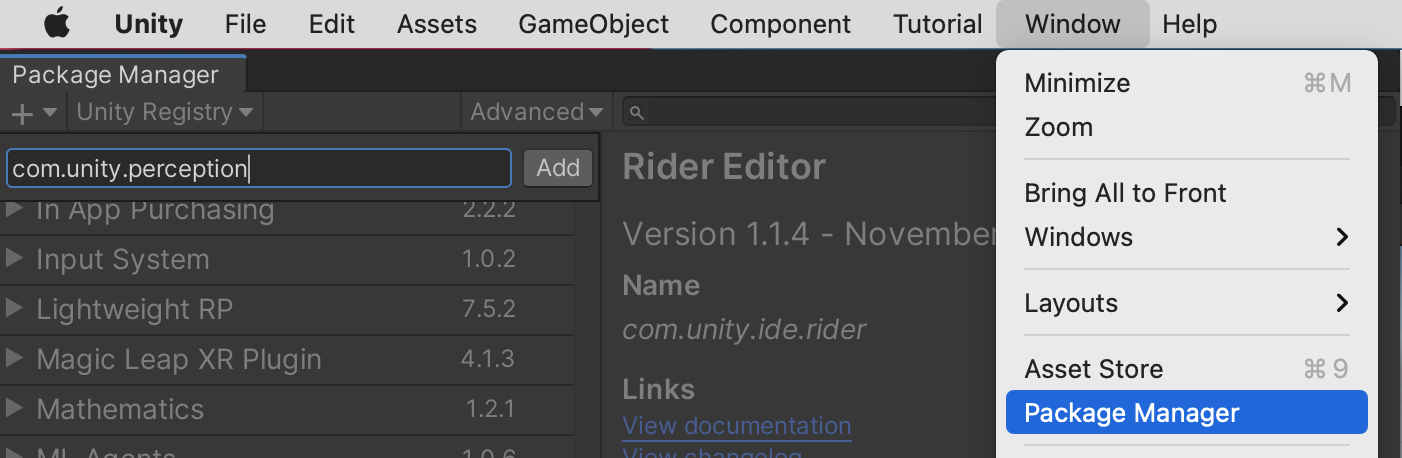Click the com.unity.perception text field
The image size is (1402, 458).
pyautogui.click(x=259, y=168)
